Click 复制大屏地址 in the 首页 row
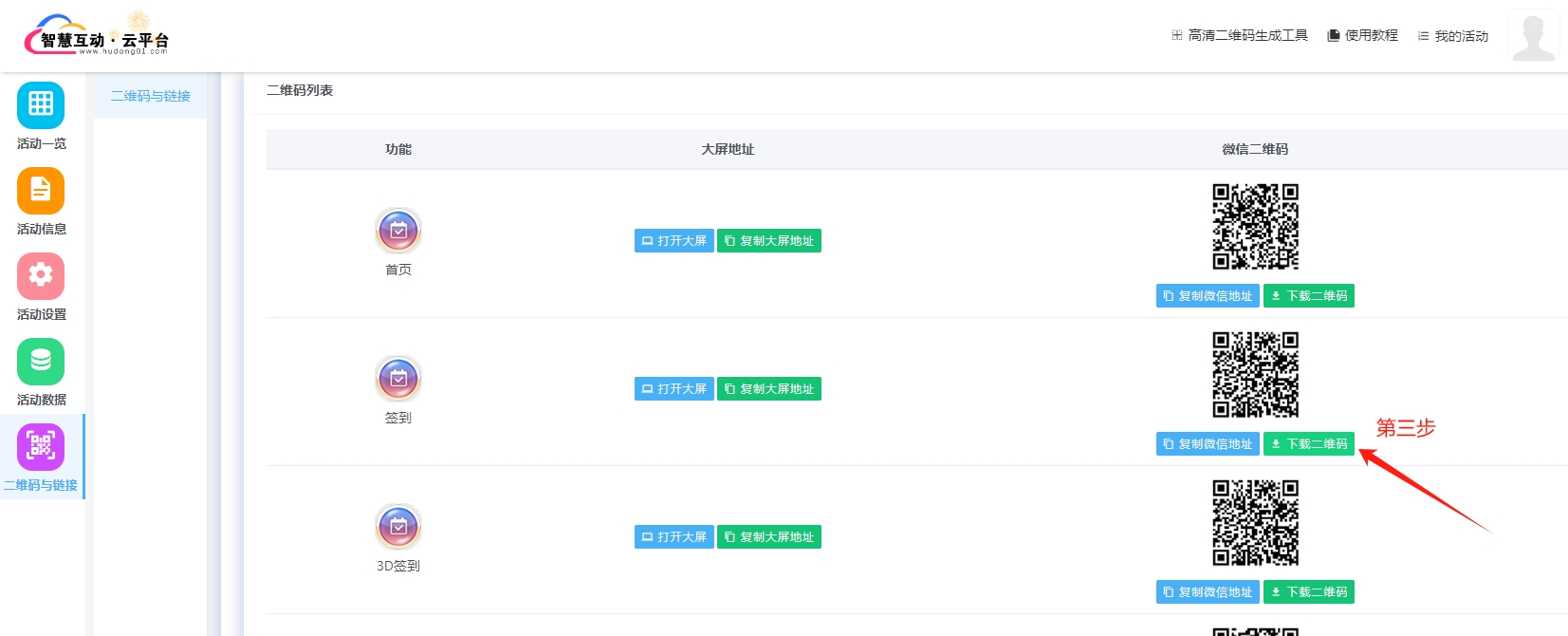Screen dimensions: 1568x636 pos(769,241)
